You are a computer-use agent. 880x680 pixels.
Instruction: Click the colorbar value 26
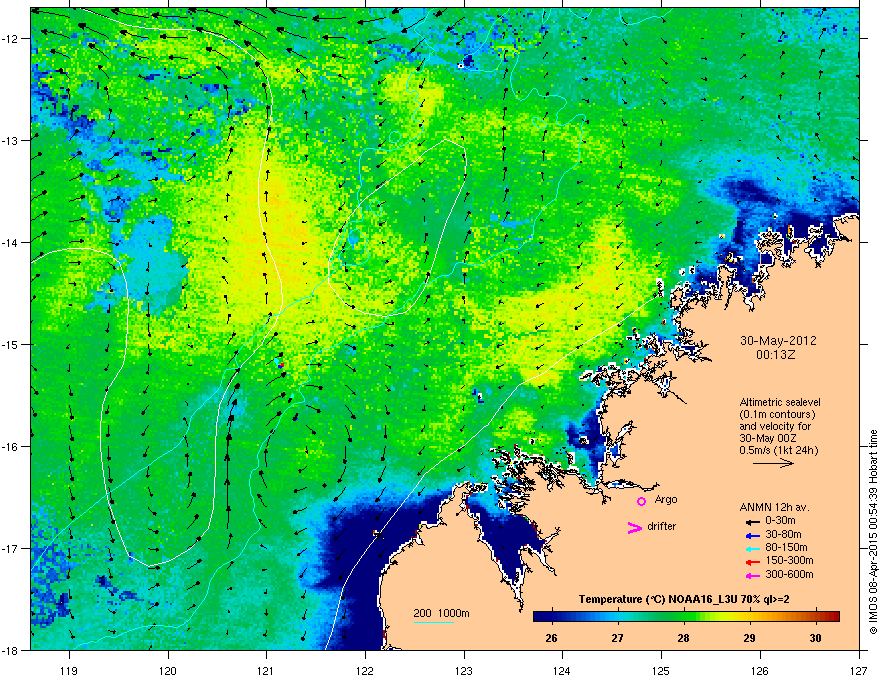pyautogui.click(x=552, y=638)
